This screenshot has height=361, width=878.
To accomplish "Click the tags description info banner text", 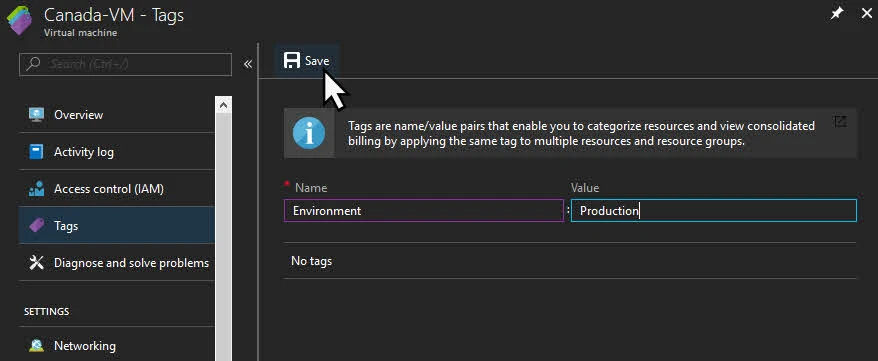I will 581,133.
